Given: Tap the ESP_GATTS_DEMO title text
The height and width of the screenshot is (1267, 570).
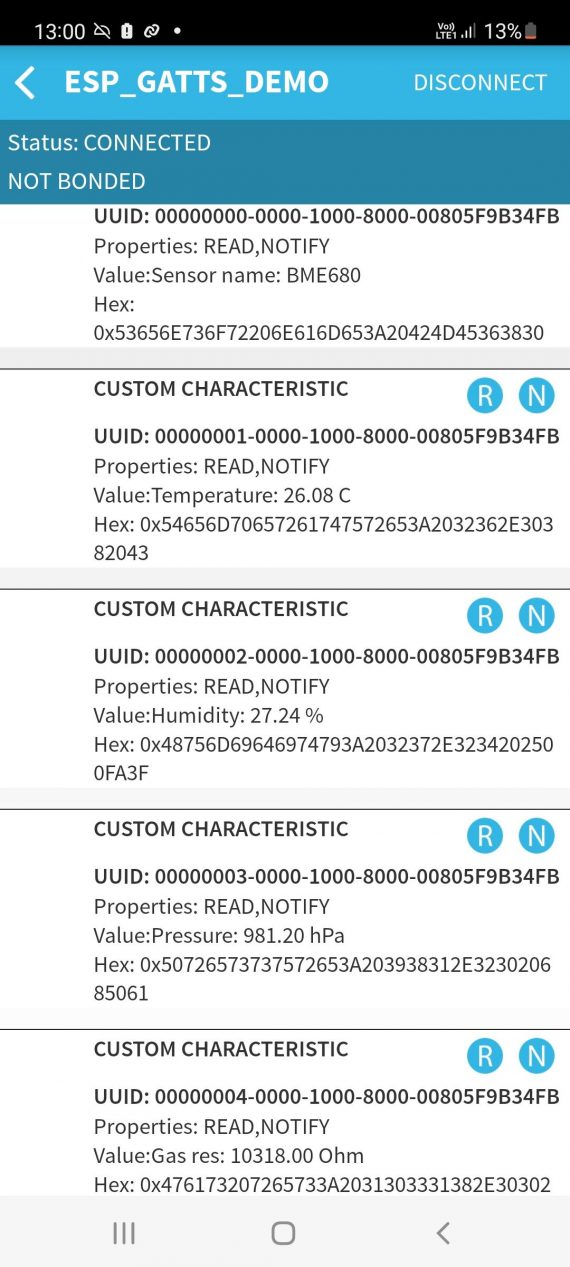Looking at the screenshot, I should pyautogui.click(x=196, y=82).
